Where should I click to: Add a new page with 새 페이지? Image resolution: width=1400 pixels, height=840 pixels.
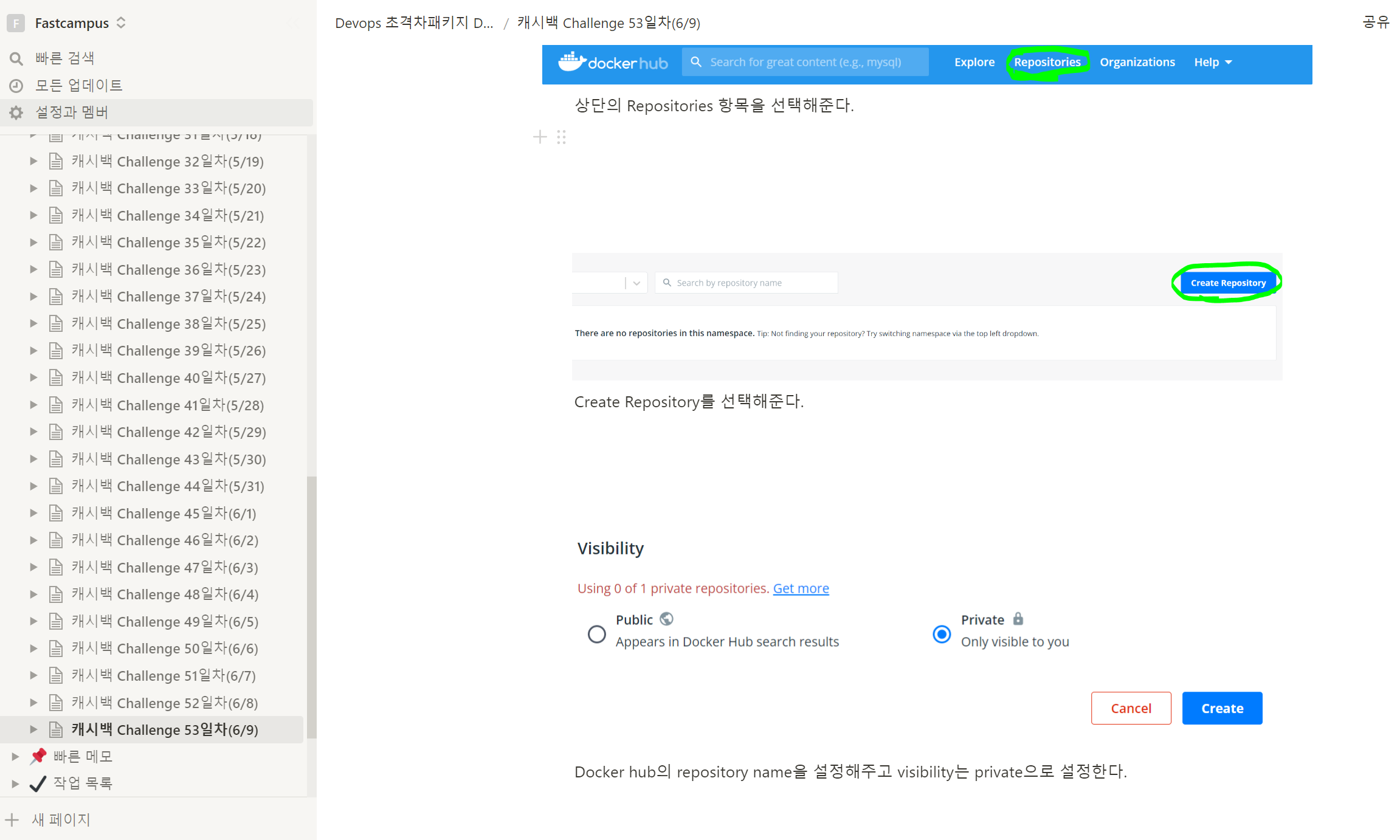click(61, 819)
